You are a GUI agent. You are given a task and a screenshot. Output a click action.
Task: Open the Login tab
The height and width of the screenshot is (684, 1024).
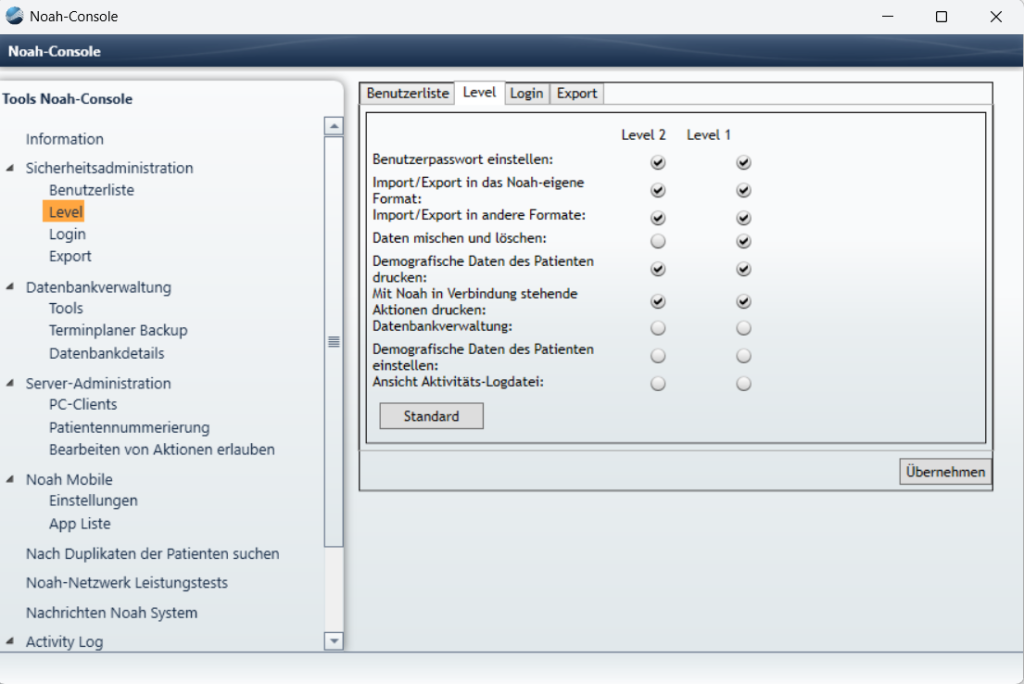point(526,93)
